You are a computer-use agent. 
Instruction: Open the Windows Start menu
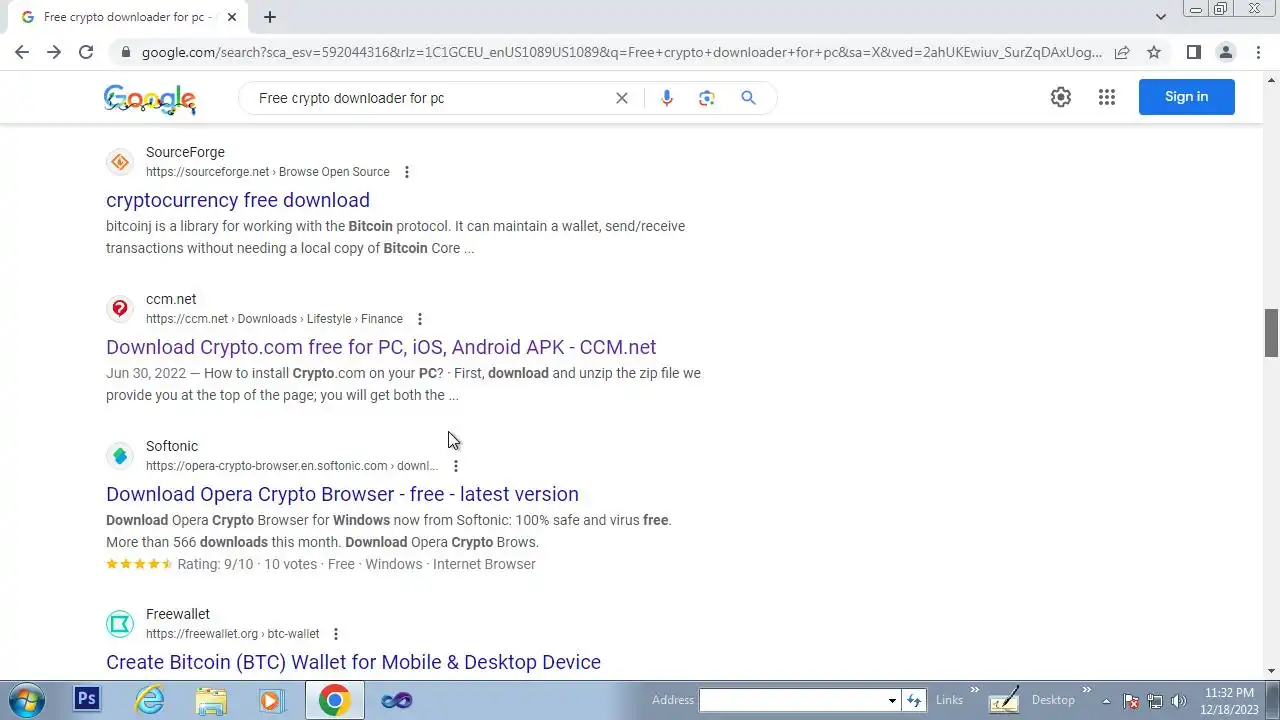click(25, 700)
